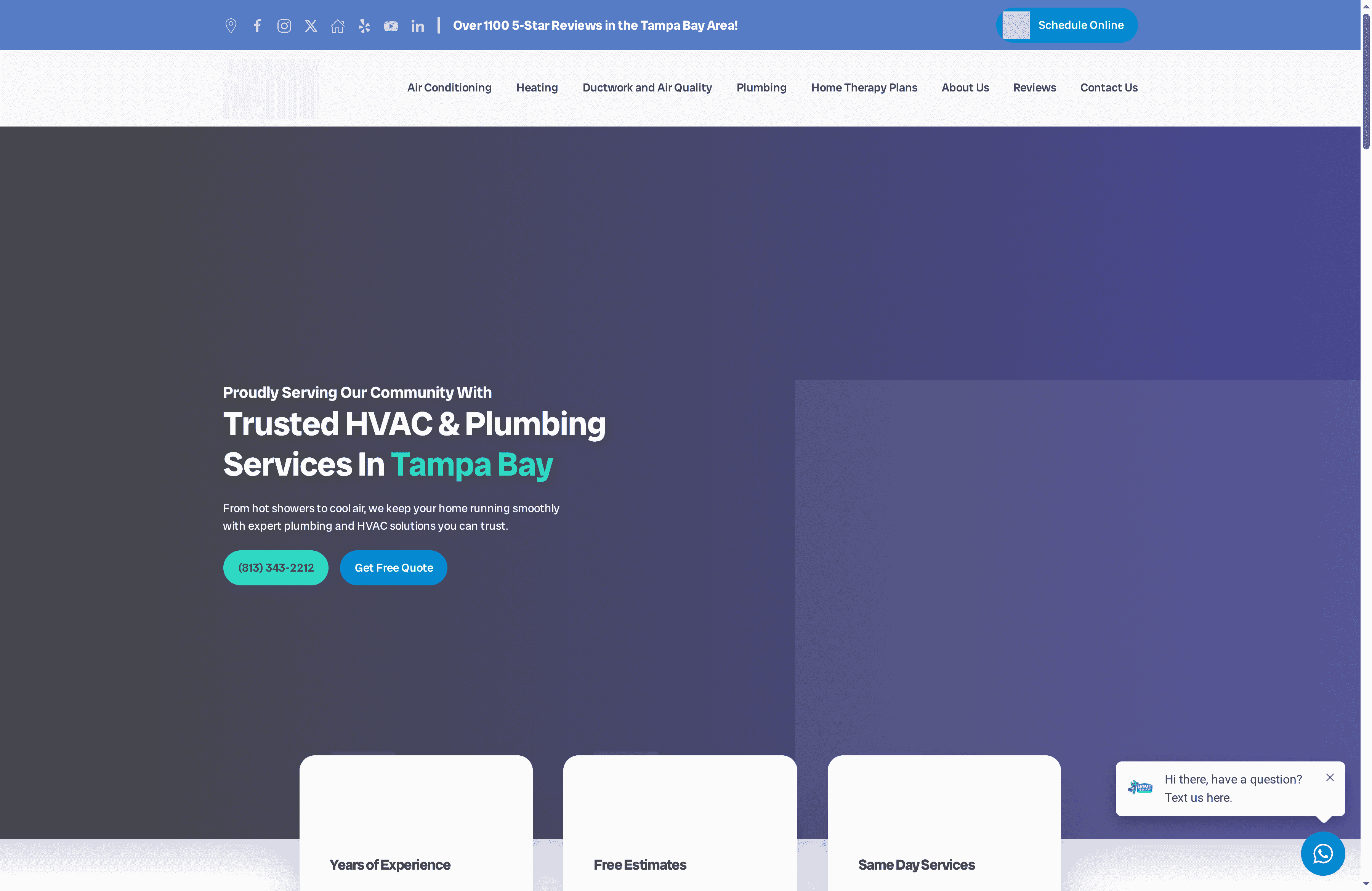Open the round chat bubble widget
1372x891 pixels.
click(x=1322, y=853)
